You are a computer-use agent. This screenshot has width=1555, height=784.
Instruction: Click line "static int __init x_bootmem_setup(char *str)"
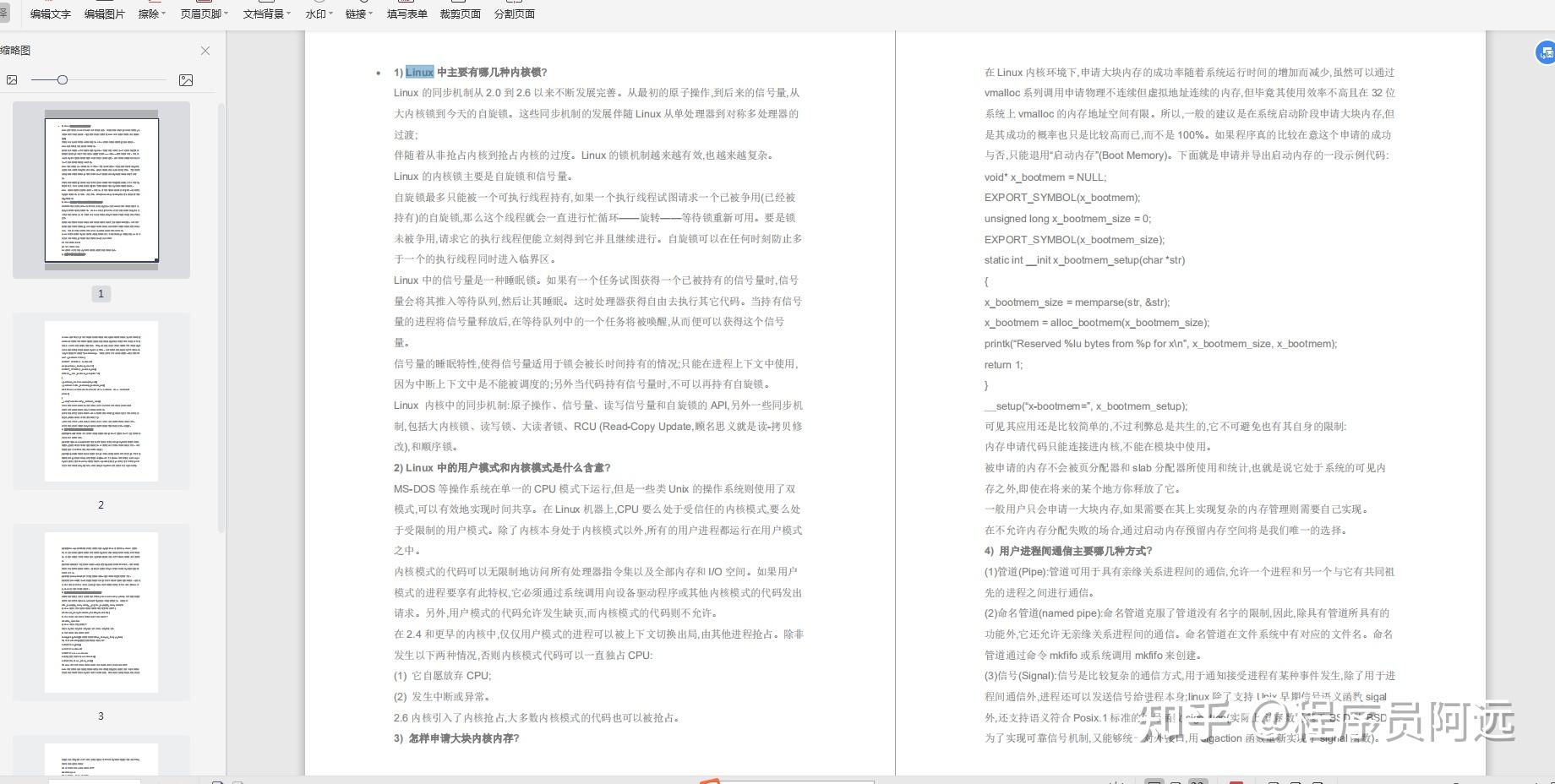coord(1085,260)
